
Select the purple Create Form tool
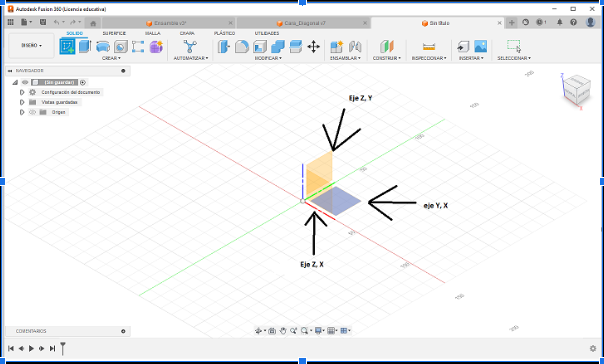[156, 47]
